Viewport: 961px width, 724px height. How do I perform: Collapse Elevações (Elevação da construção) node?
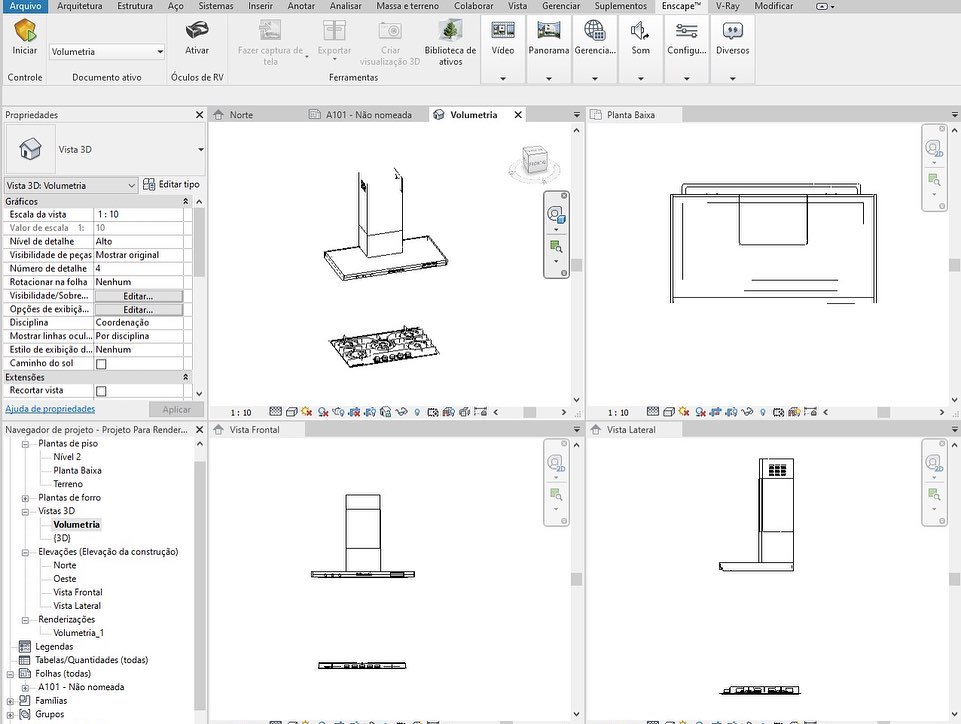pos(25,552)
